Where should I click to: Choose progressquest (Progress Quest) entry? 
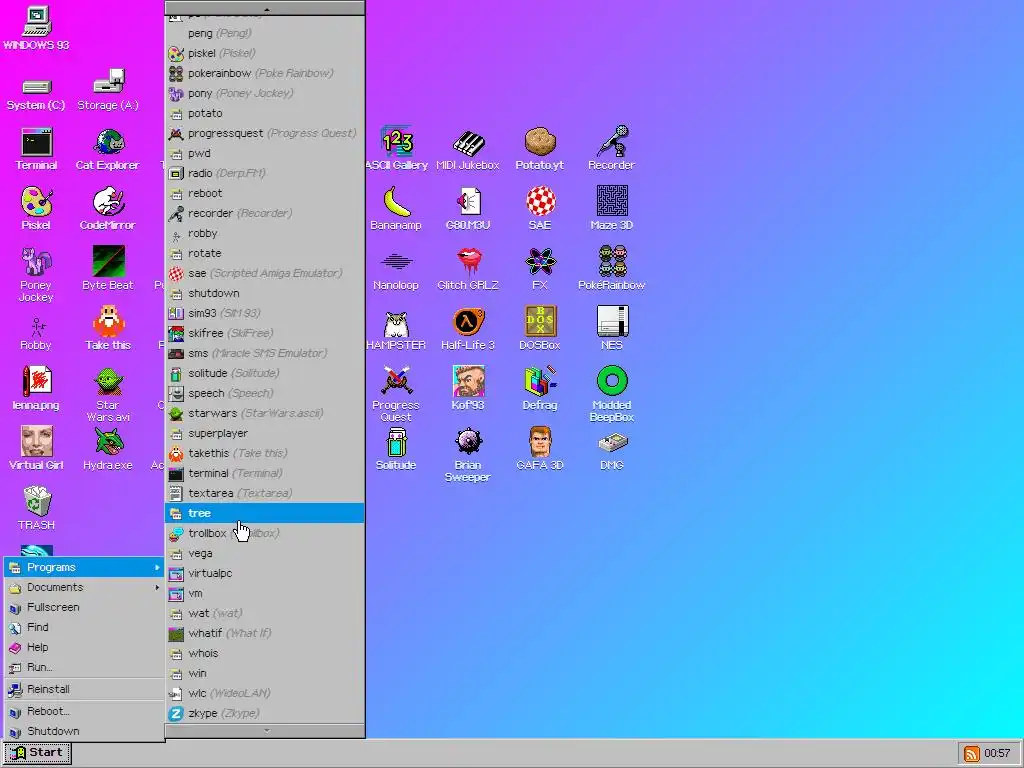pyautogui.click(x=264, y=133)
